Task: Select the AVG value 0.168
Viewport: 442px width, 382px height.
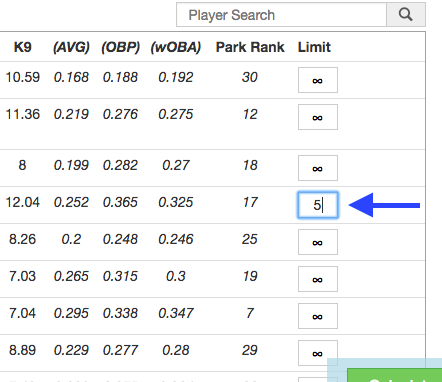Action: 71,77
